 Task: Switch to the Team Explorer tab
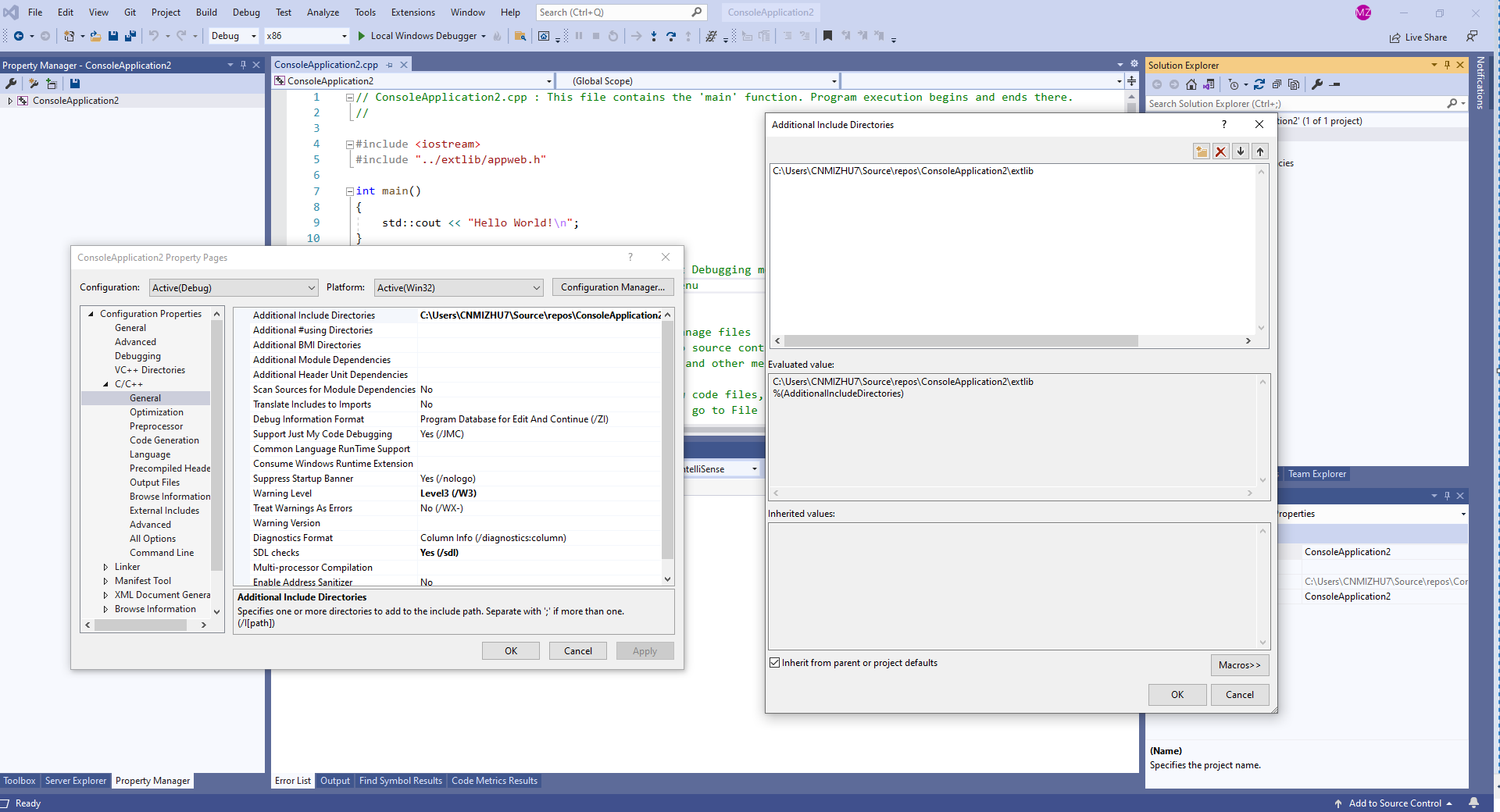(1316, 474)
